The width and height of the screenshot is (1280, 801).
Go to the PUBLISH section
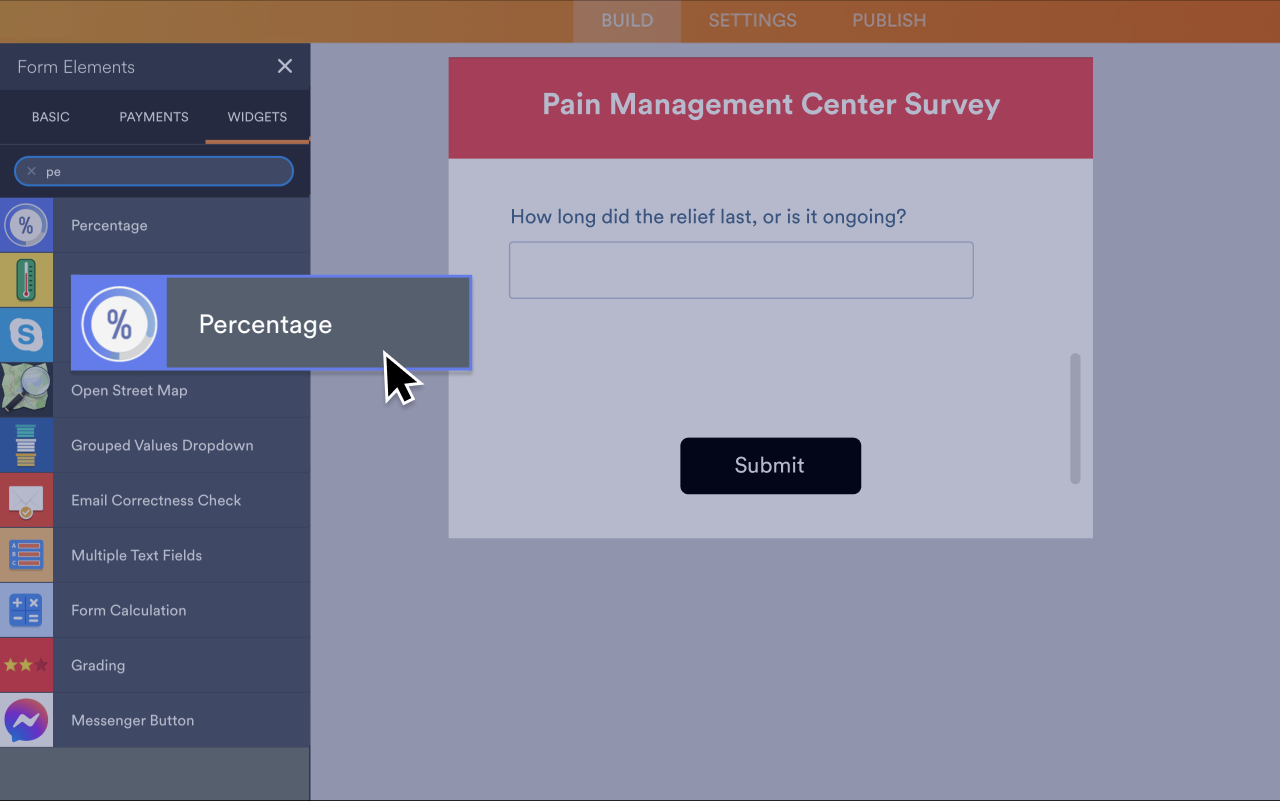coord(888,20)
